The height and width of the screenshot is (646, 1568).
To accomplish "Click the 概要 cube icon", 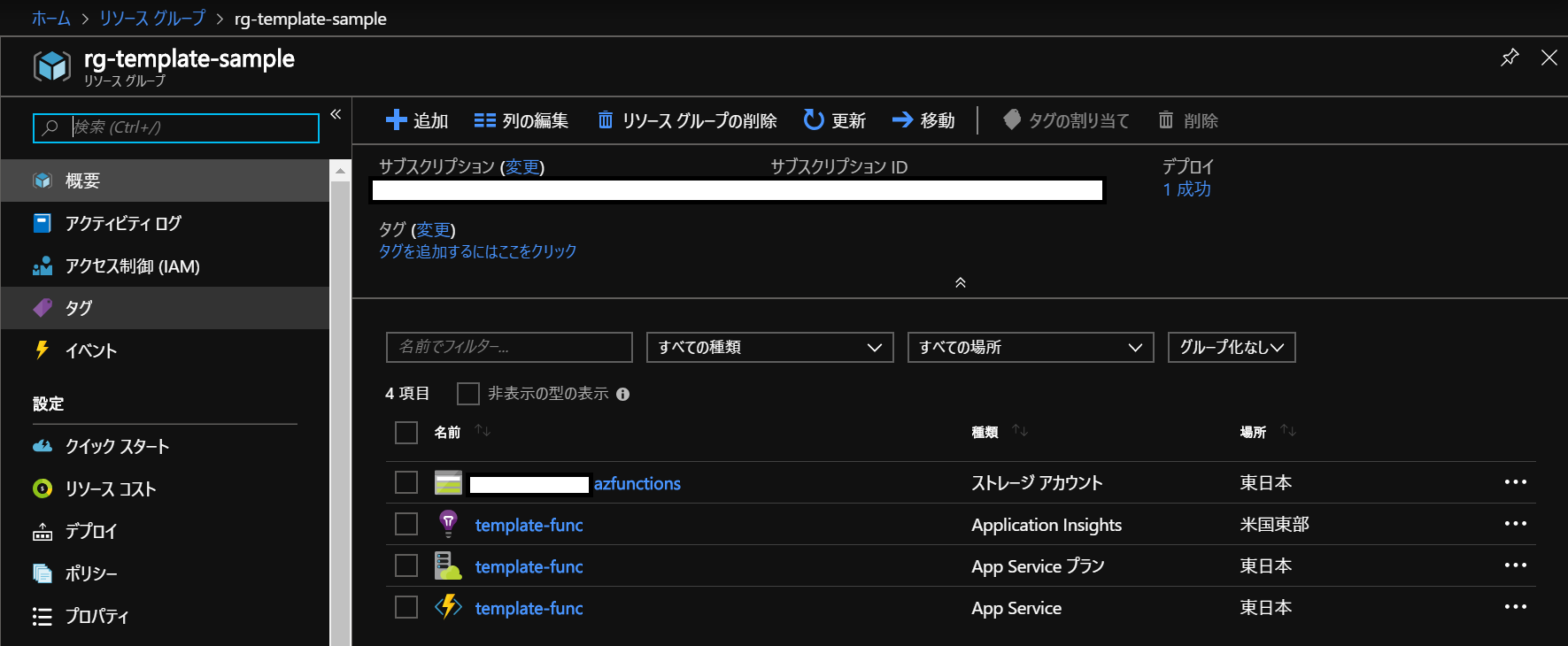I will (42, 181).
